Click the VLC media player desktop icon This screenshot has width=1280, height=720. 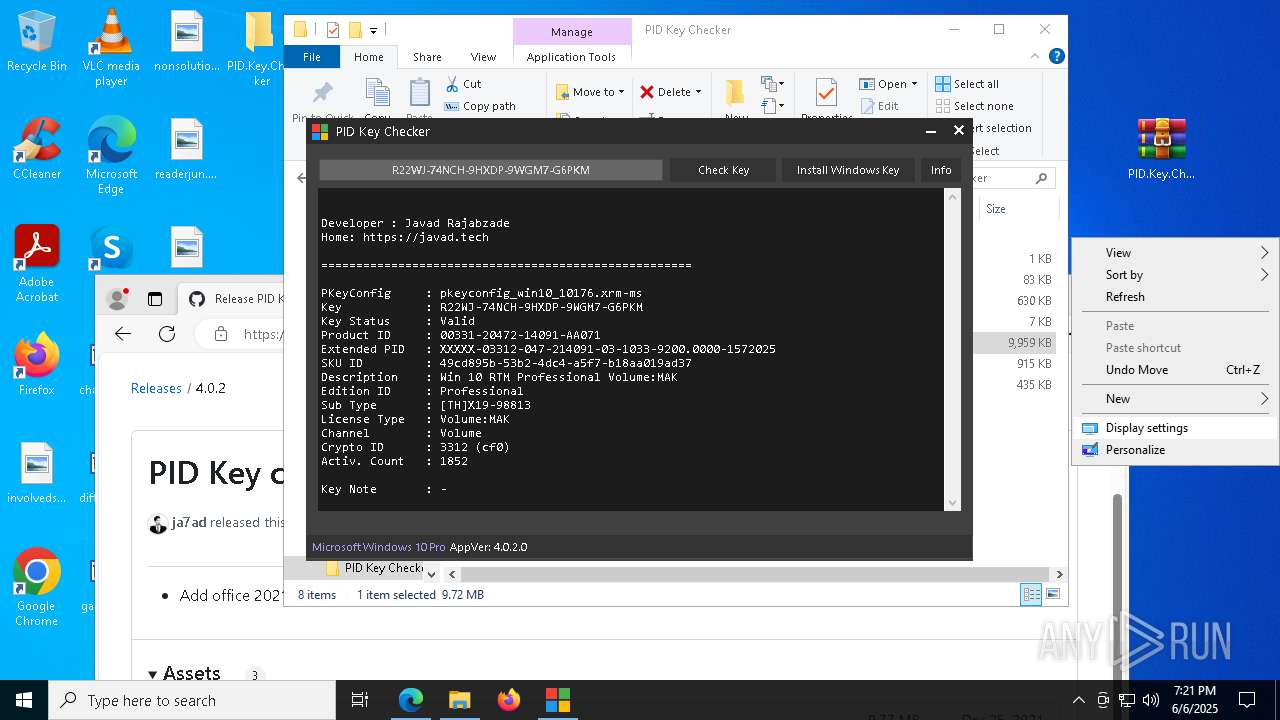point(111,48)
